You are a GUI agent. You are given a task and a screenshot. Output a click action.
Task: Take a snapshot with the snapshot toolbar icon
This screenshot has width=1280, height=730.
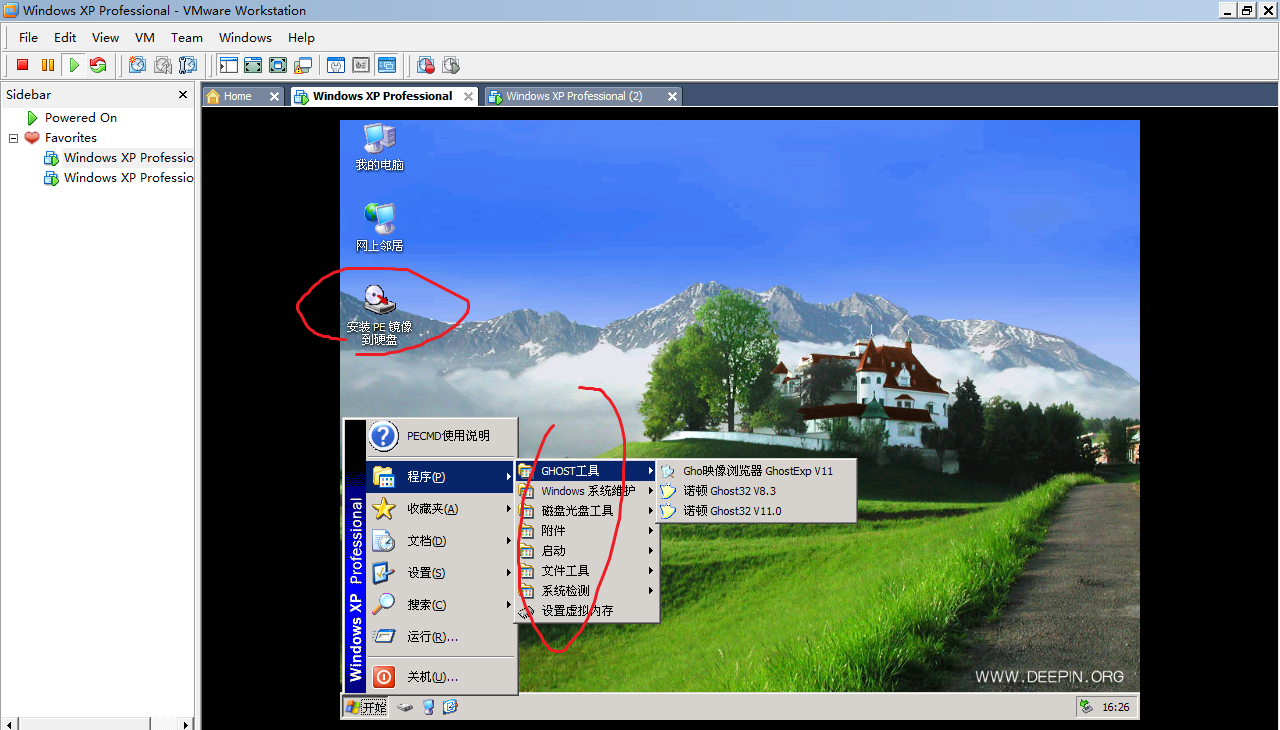coord(137,65)
